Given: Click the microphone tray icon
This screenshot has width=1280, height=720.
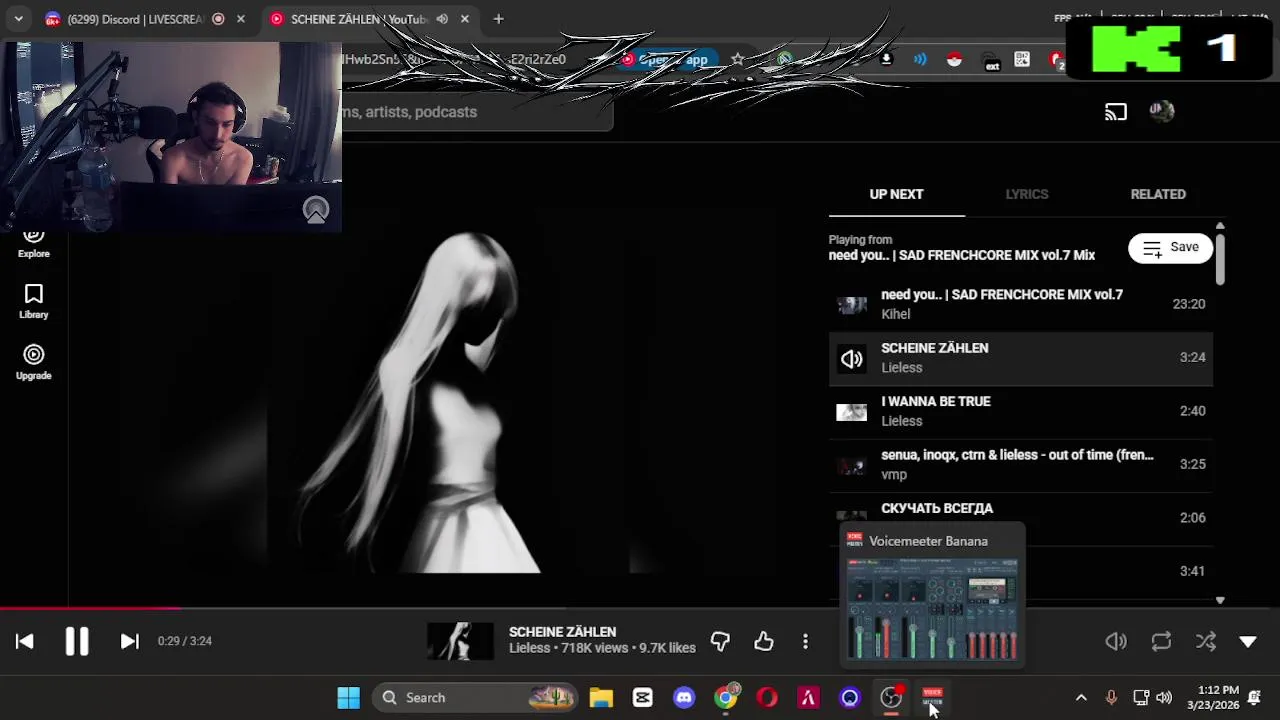Looking at the screenshot, I should (x=1111, y=698).
